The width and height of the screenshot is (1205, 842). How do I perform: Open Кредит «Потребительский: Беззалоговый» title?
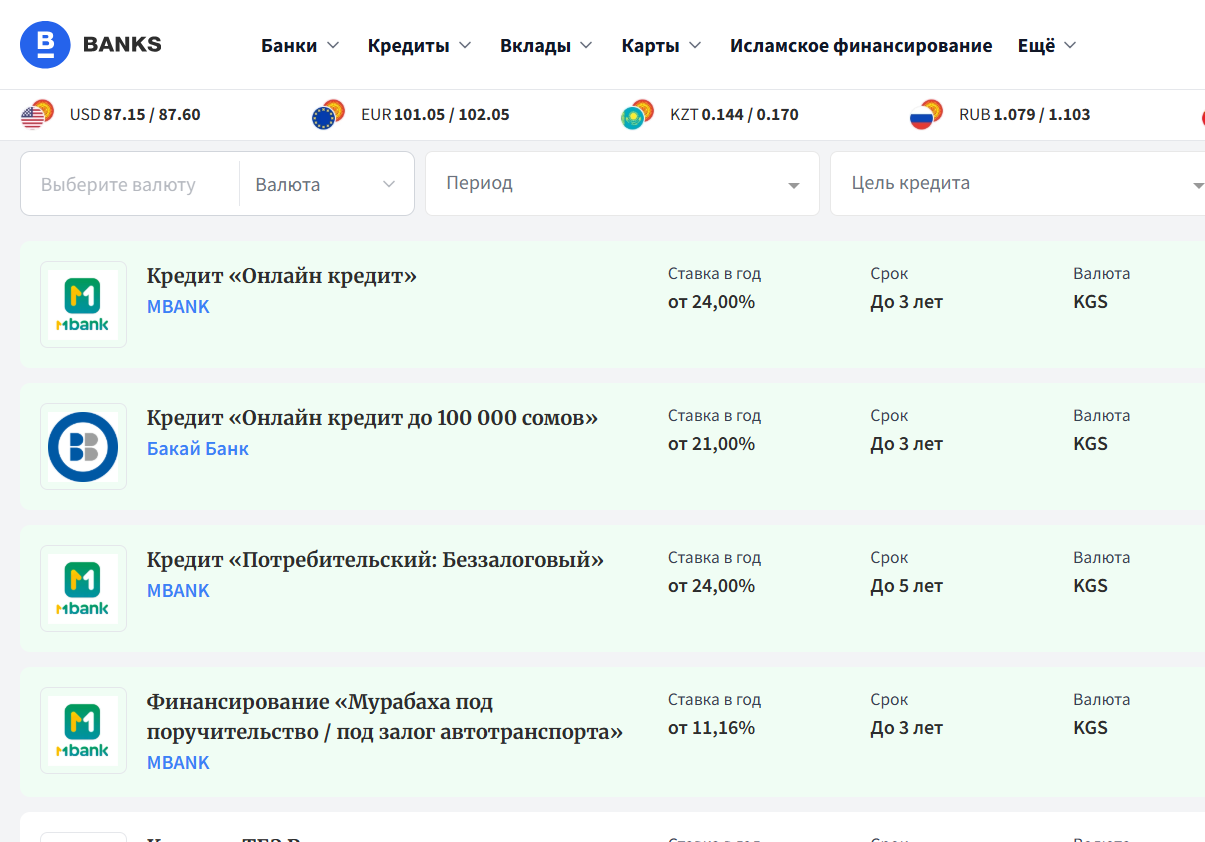[x=375, y=560]
